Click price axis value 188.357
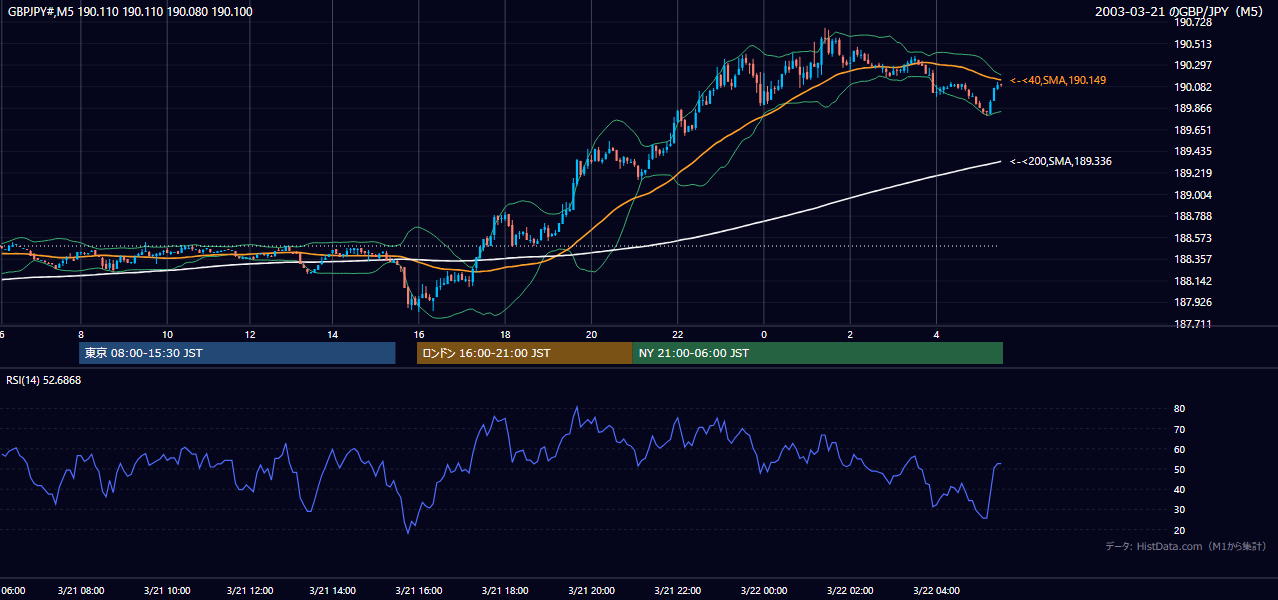 tap(1192, 260)
